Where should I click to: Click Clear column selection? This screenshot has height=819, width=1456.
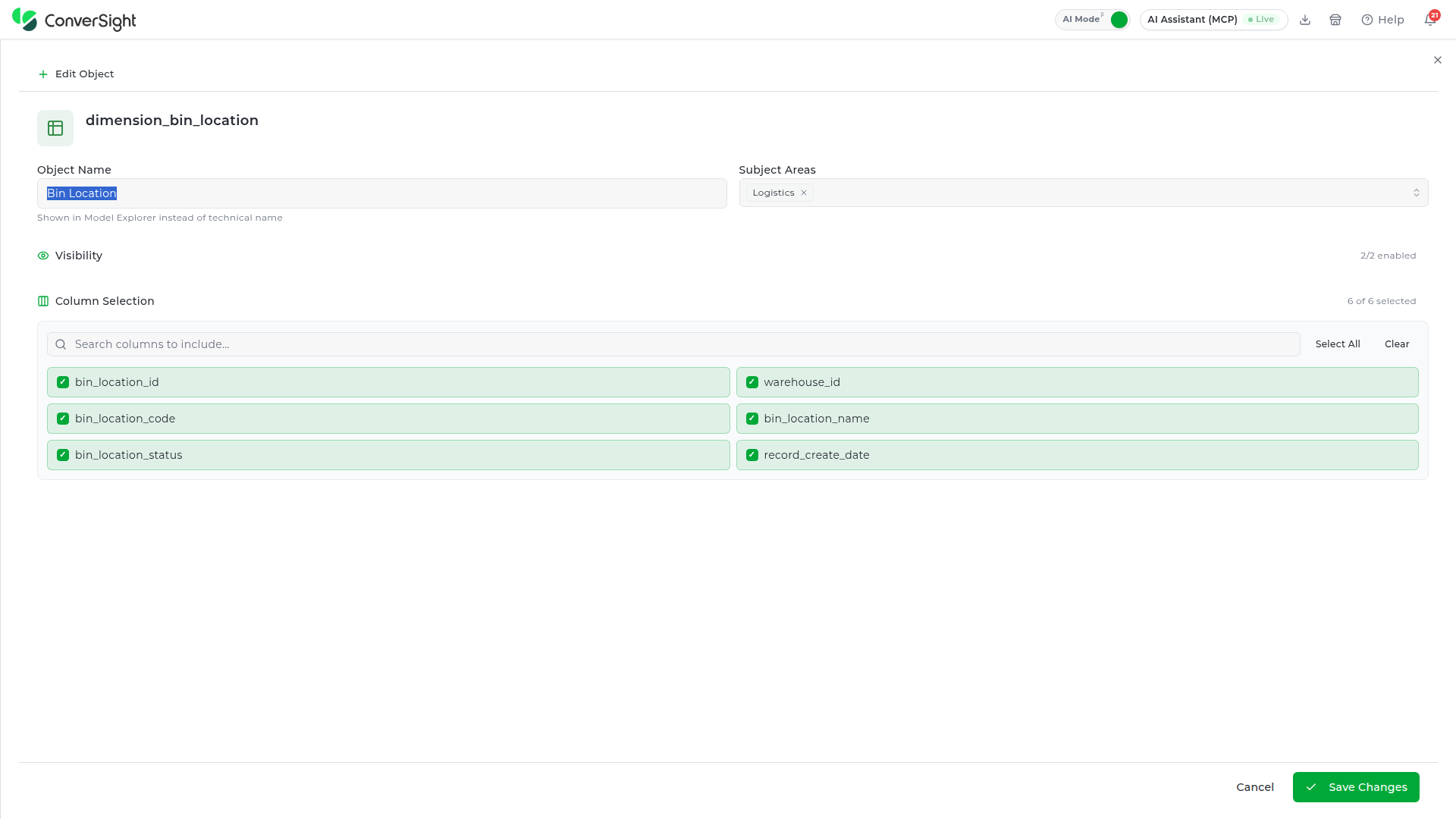tap(1397, 344)
